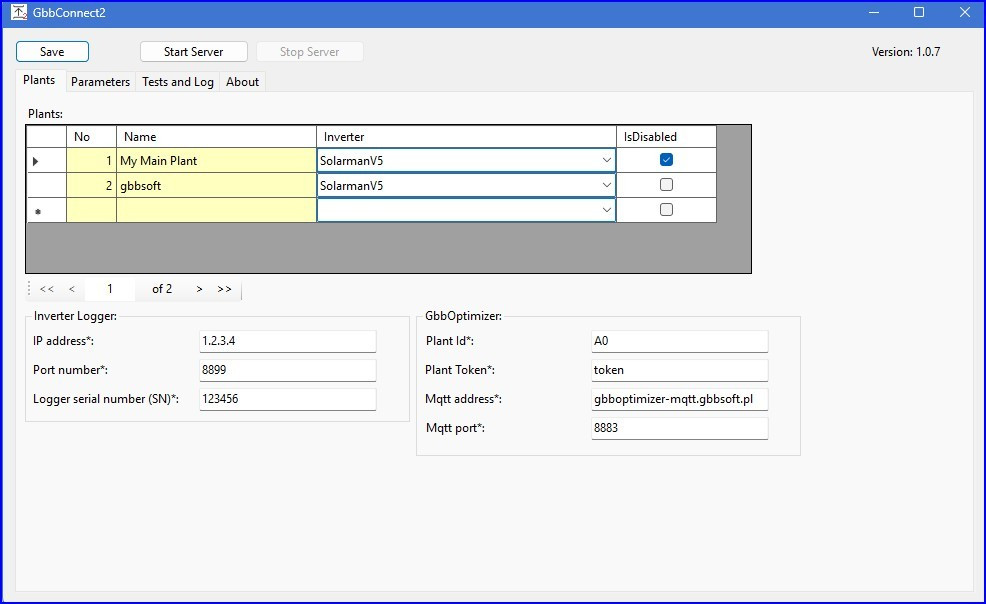Click the Mqtt address field
Screen dimensions: 986x604
pyautogui.click(x=680, y=399)
